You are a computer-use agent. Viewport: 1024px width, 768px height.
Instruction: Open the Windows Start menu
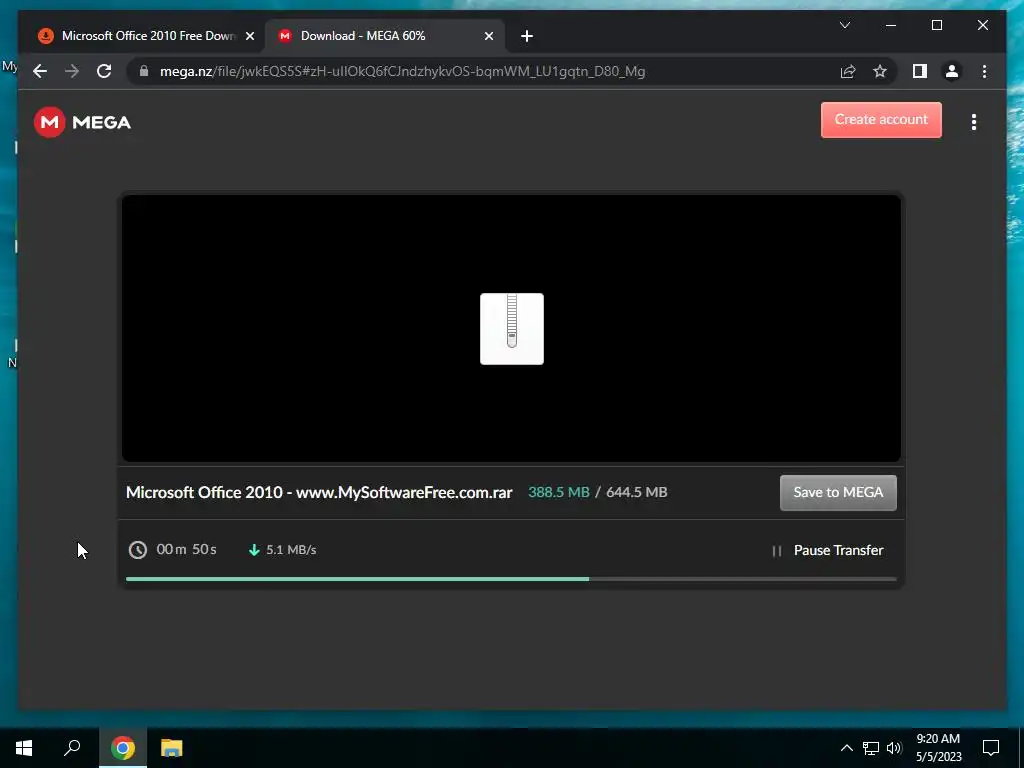tap(24, 748)
